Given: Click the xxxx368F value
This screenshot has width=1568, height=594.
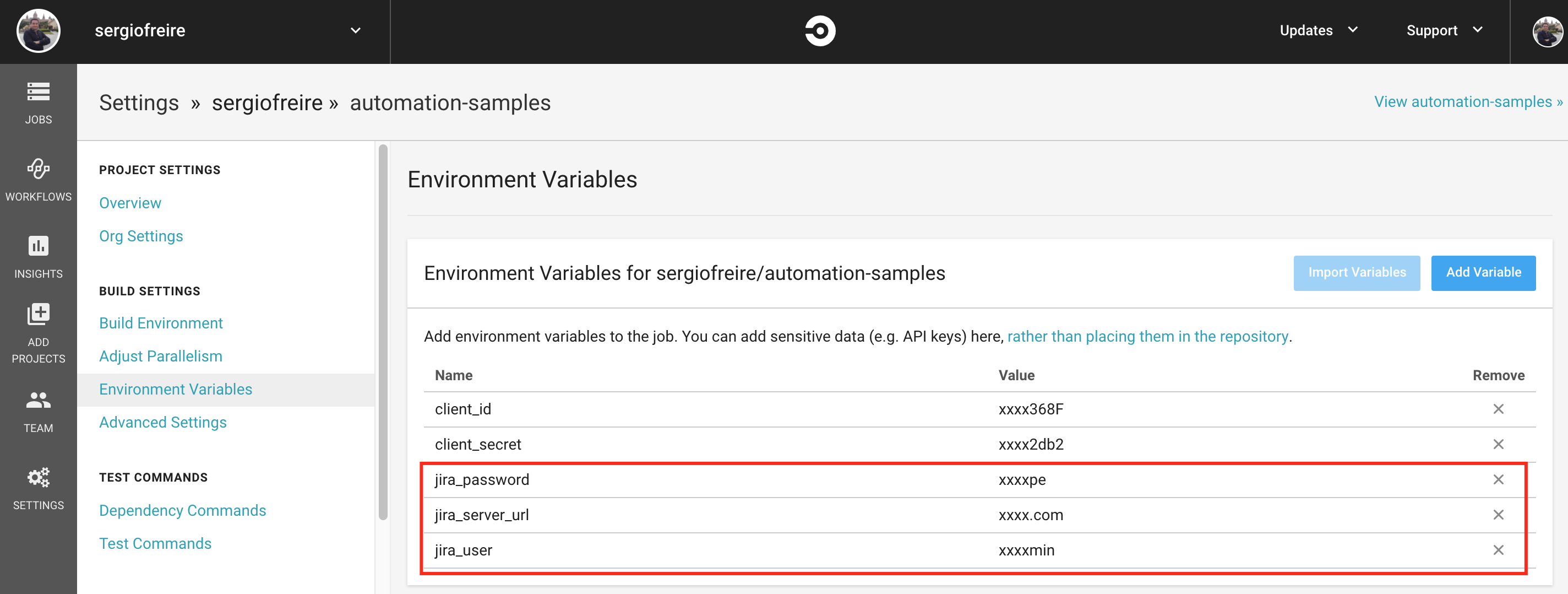Looking at the screenshot, I should tap(1031, 409).
